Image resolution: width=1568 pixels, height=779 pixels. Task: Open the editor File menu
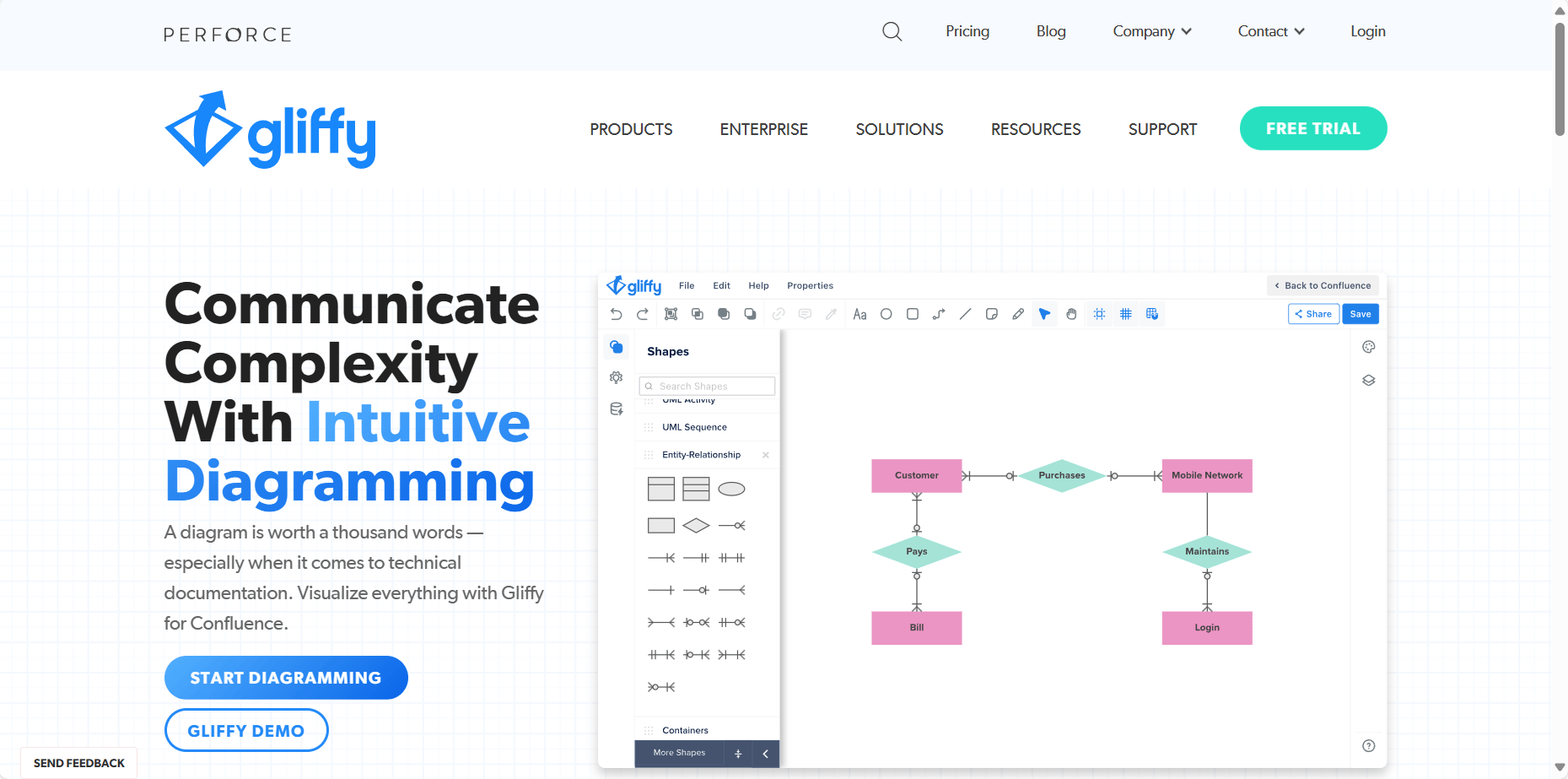(687, 285)
